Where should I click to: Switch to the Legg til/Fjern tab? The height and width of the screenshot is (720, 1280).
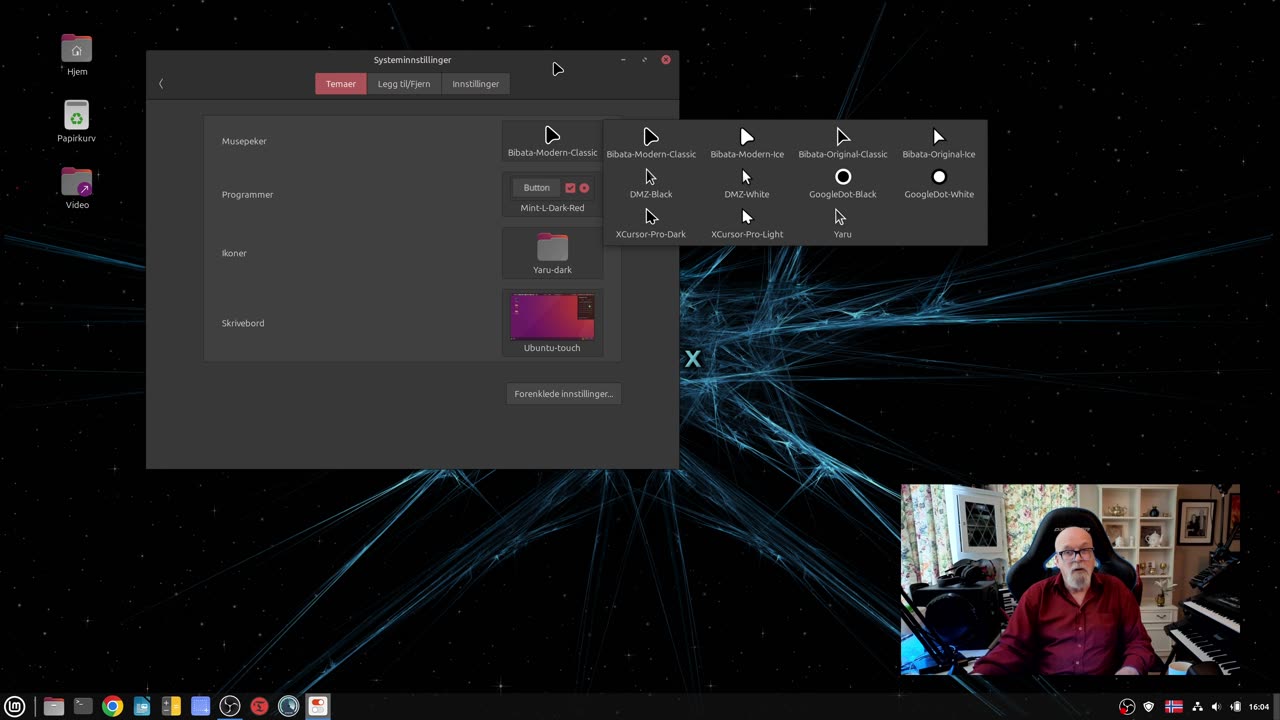point(404,84)
